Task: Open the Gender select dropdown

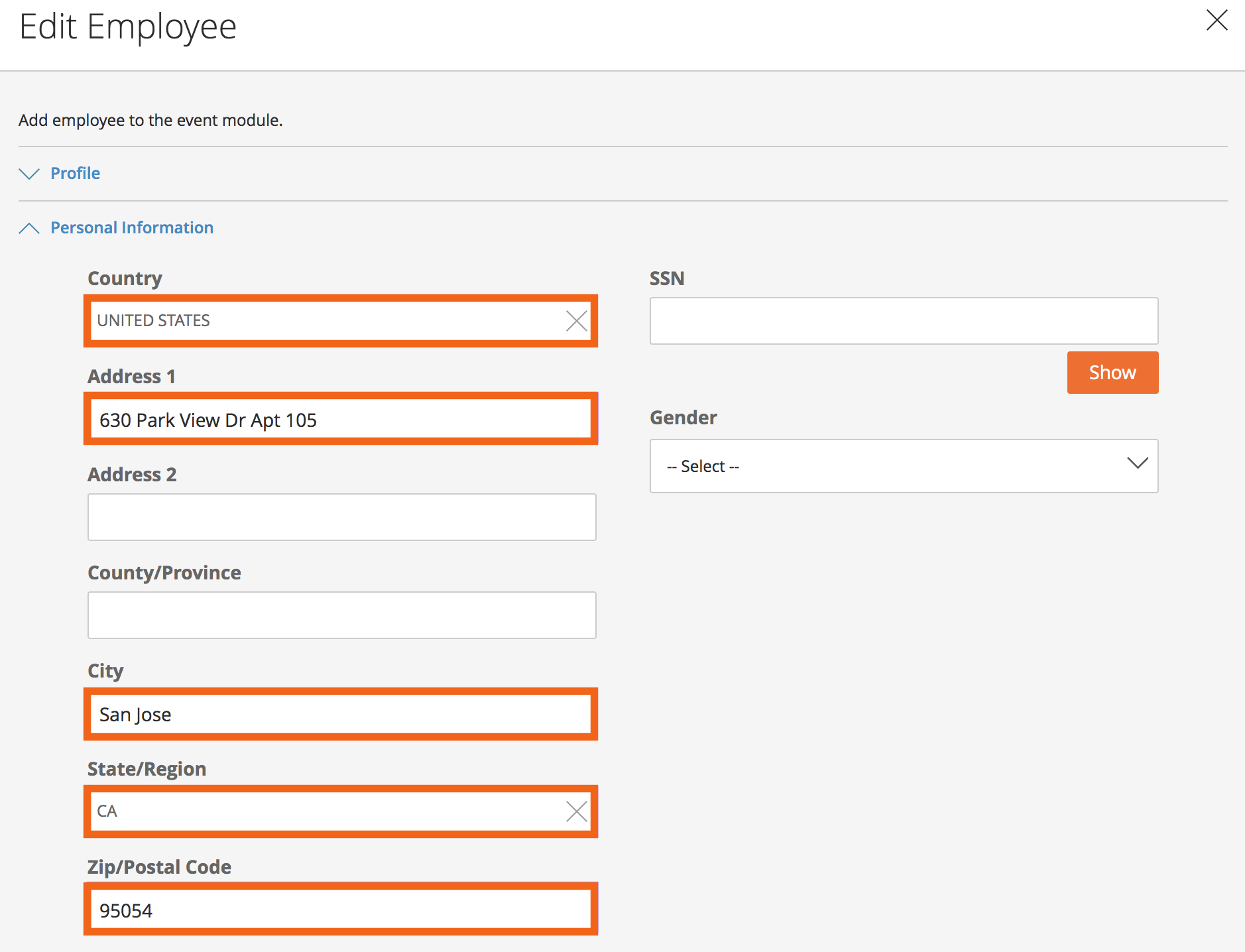Action: pyautogui.click(x=904, y=466)
